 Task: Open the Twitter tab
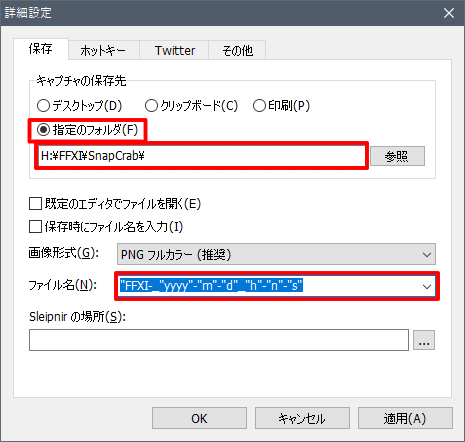(x=174, y=50)
